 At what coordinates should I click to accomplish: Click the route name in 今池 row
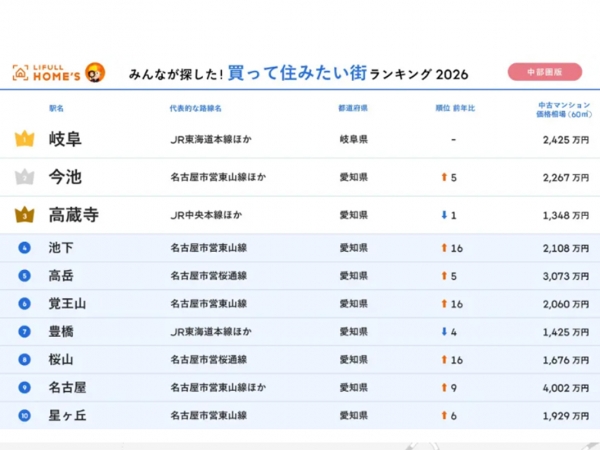coord(218,177)
